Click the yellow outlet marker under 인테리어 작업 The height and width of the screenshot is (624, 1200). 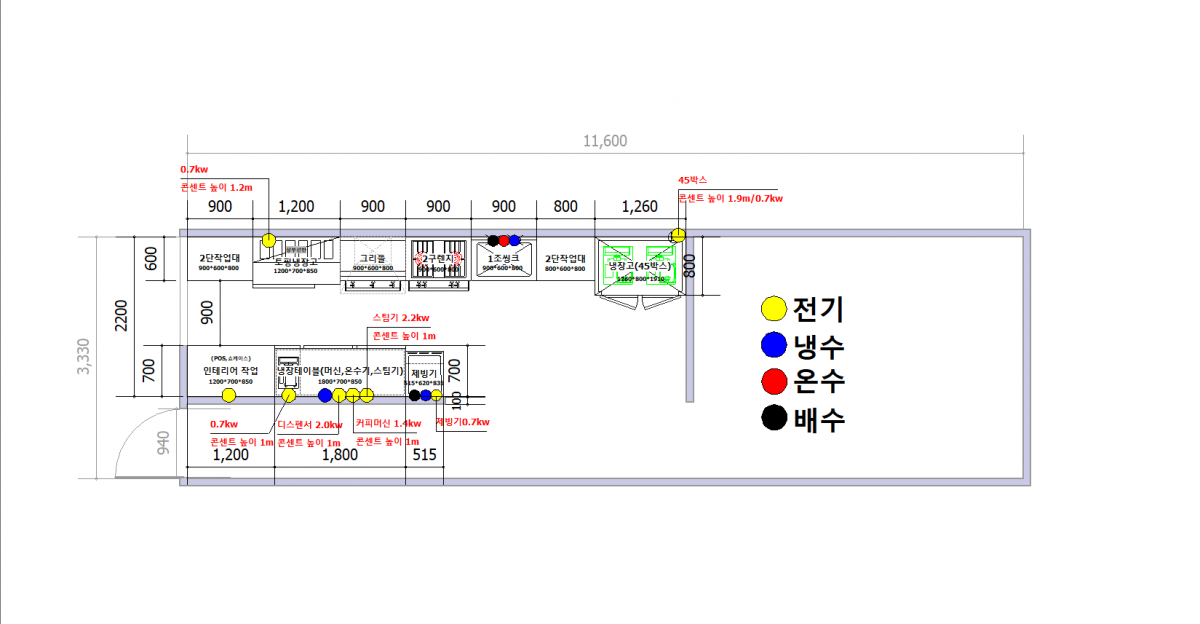(x=229, y=395)
